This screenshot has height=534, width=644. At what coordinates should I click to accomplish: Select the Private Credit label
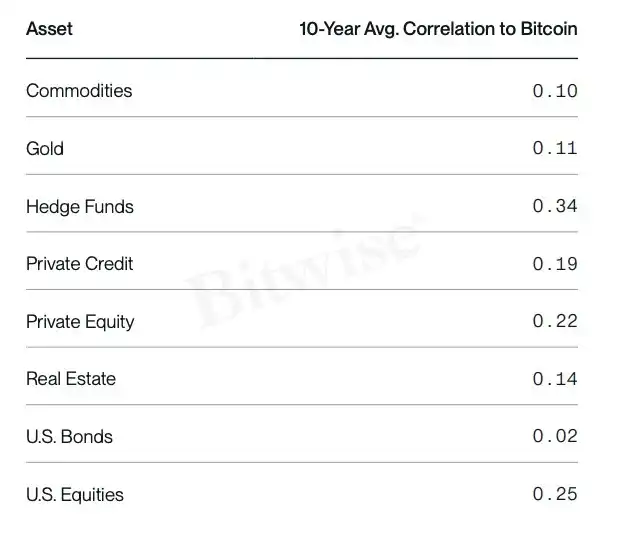(x=79, y=264)
